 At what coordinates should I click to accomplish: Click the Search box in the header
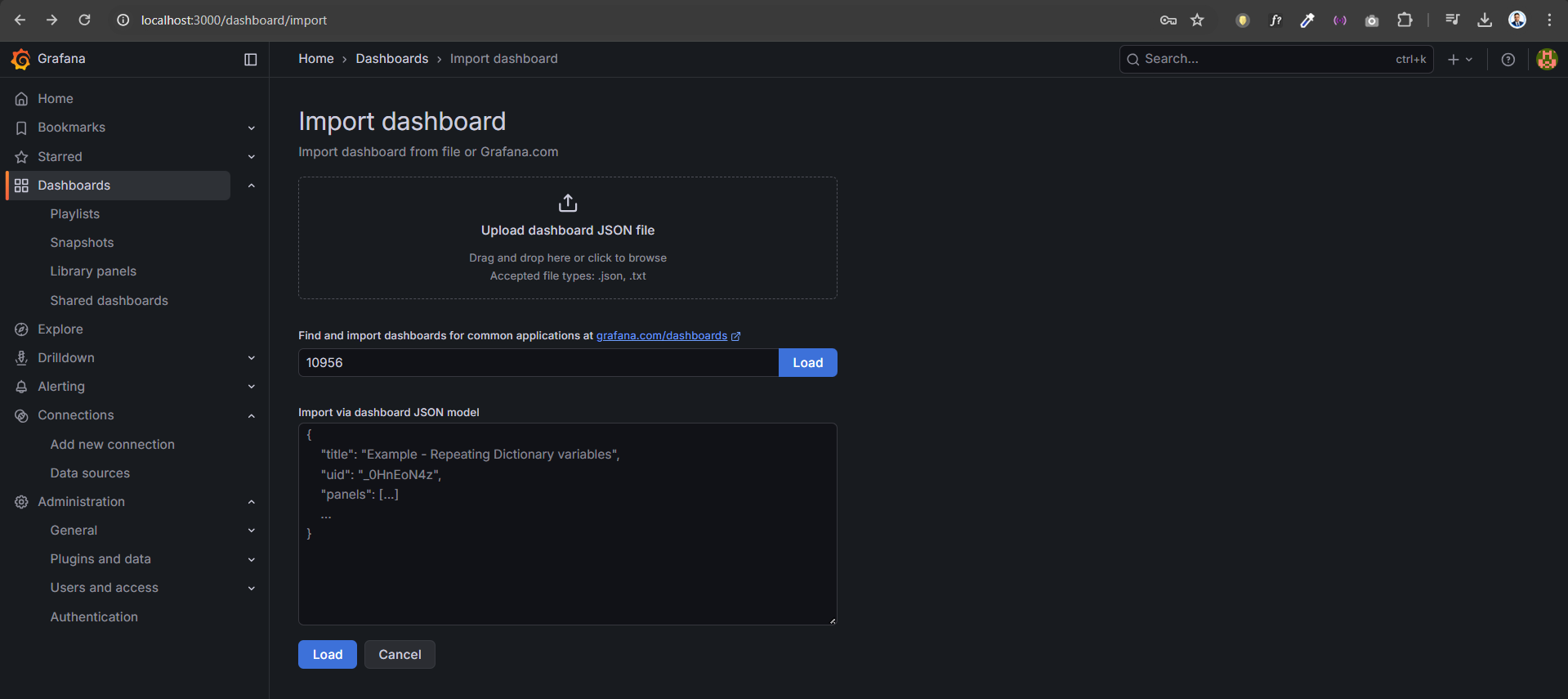1276,59
